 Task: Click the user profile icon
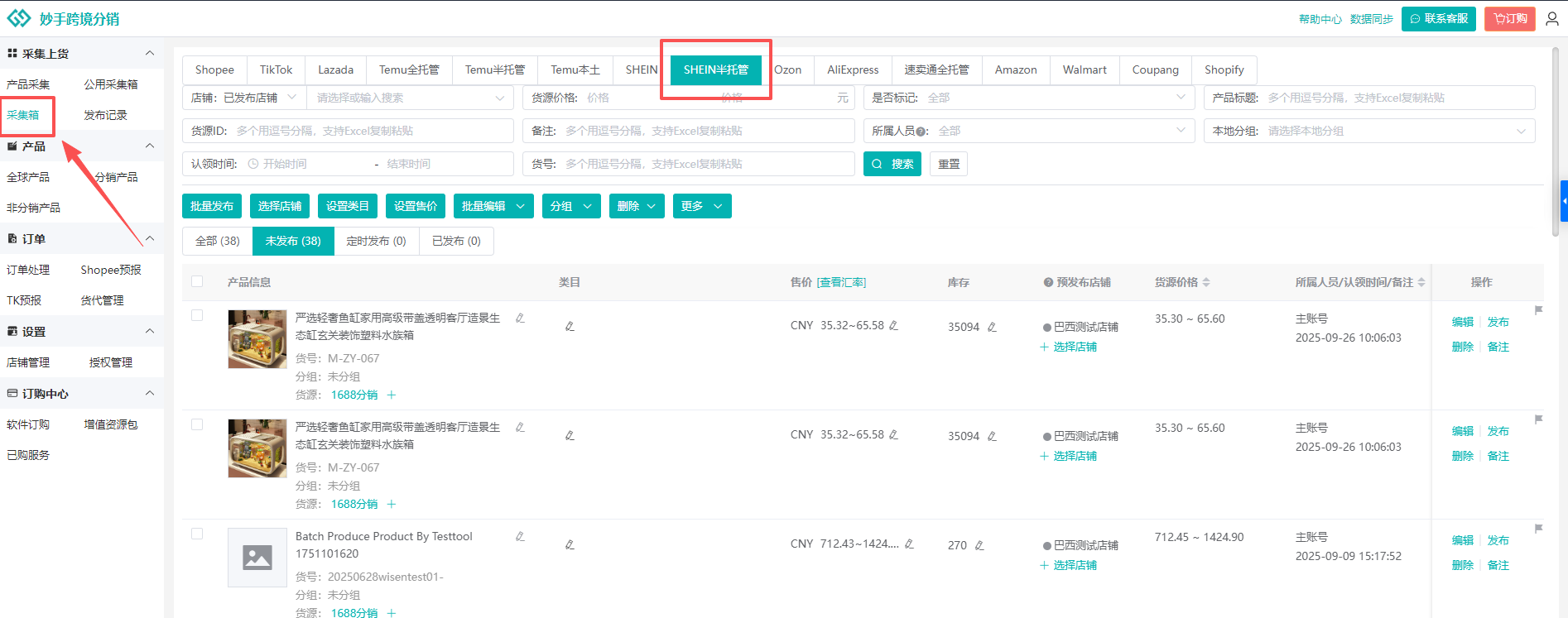pos(1552,19)
